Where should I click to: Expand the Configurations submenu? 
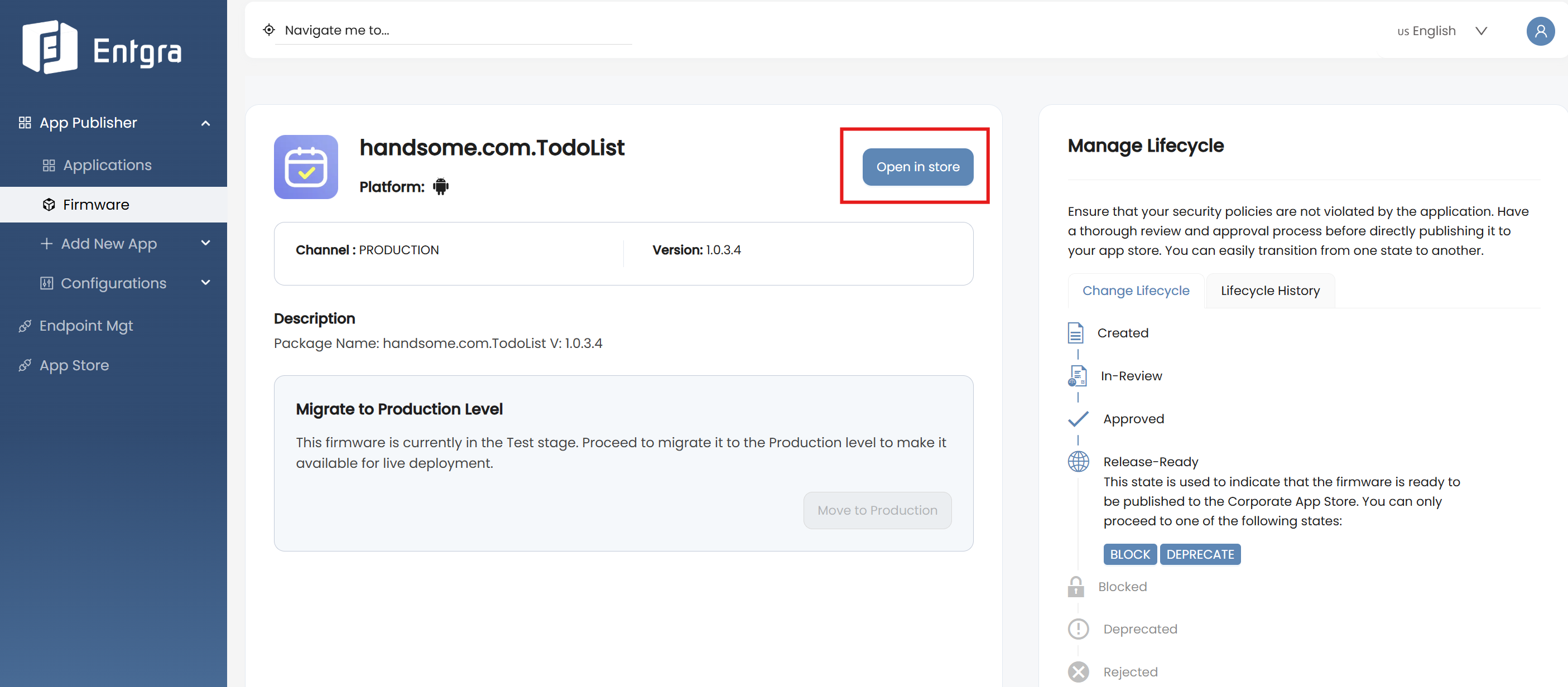coord(206,282)
